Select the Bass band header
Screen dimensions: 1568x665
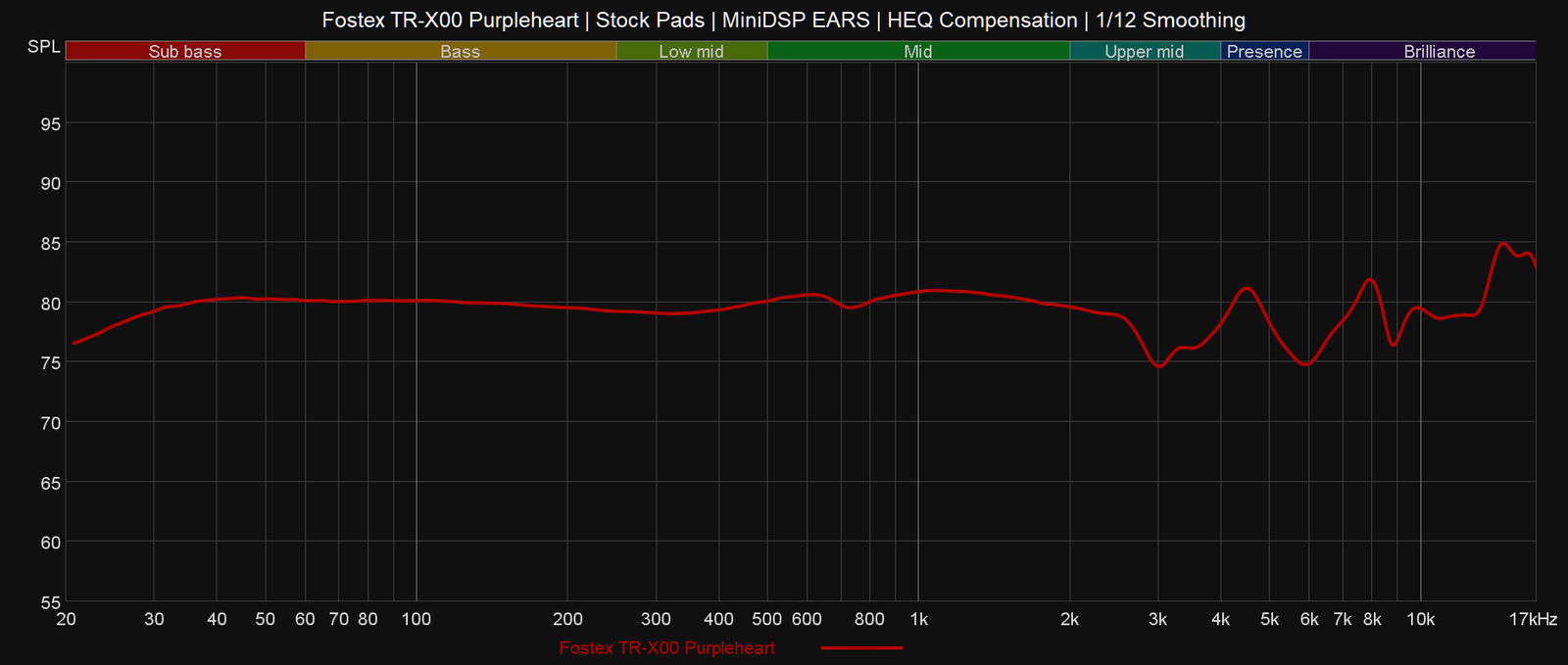[460, 52]
